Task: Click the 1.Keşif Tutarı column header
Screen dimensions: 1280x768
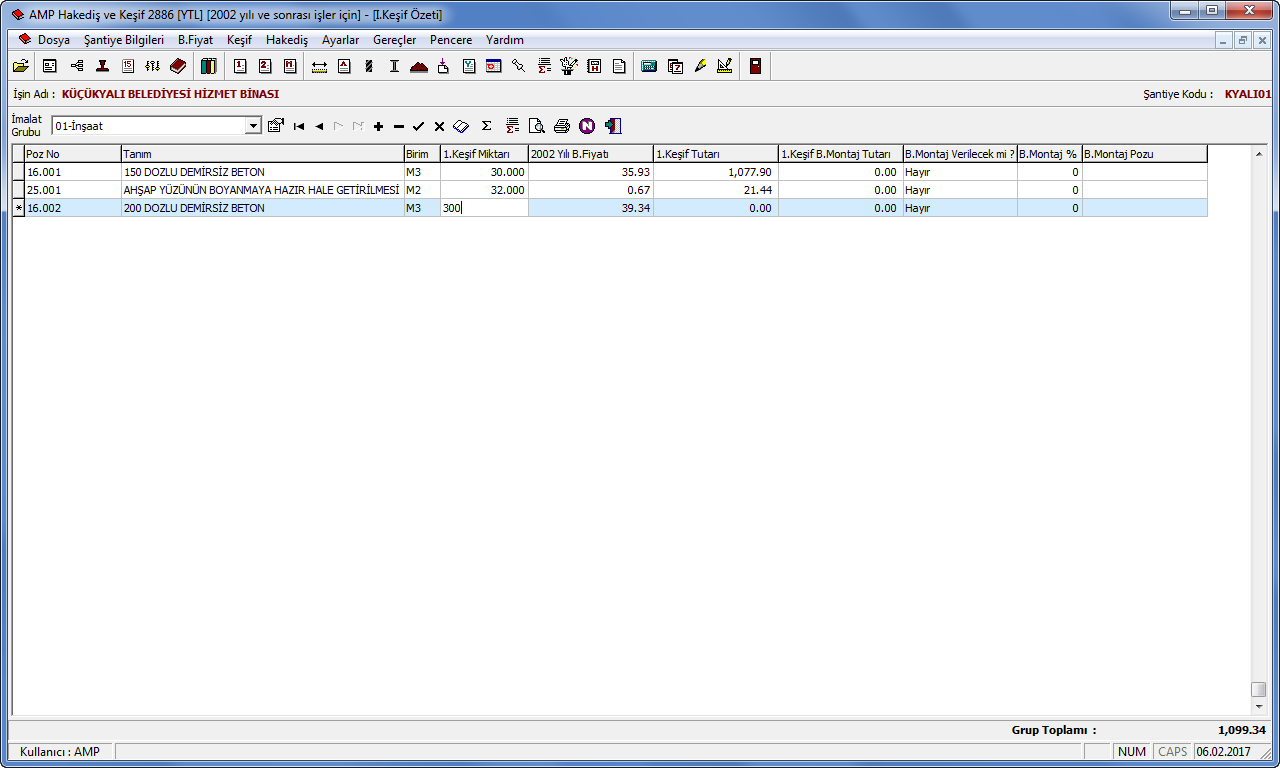Action: 715,154
